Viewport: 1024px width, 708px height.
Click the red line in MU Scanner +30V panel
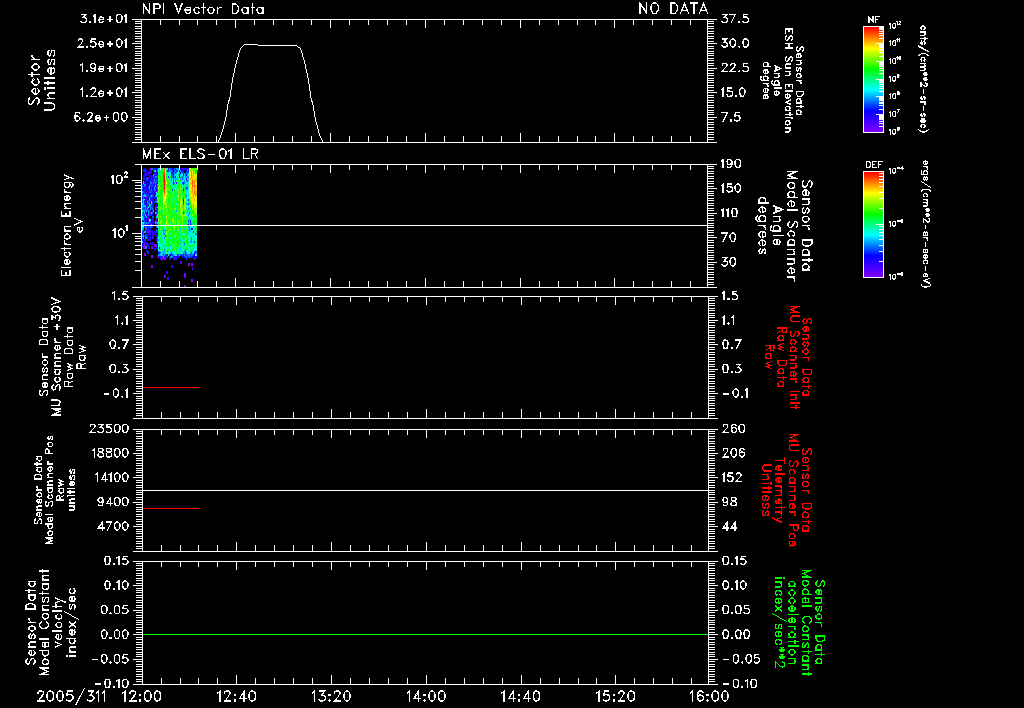(171, 387)
